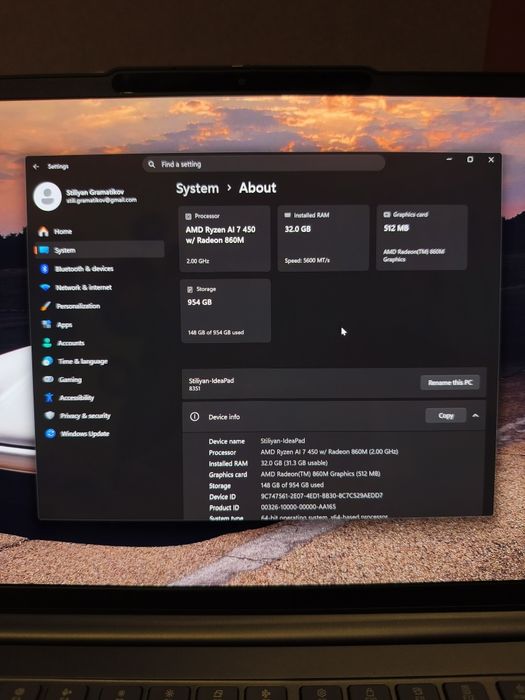Click the '148 GB of 954 GB used' device info value
Image resolution: width=525 pixels, height=700 pixels.
pyautogui.click(x=292, y=485)
